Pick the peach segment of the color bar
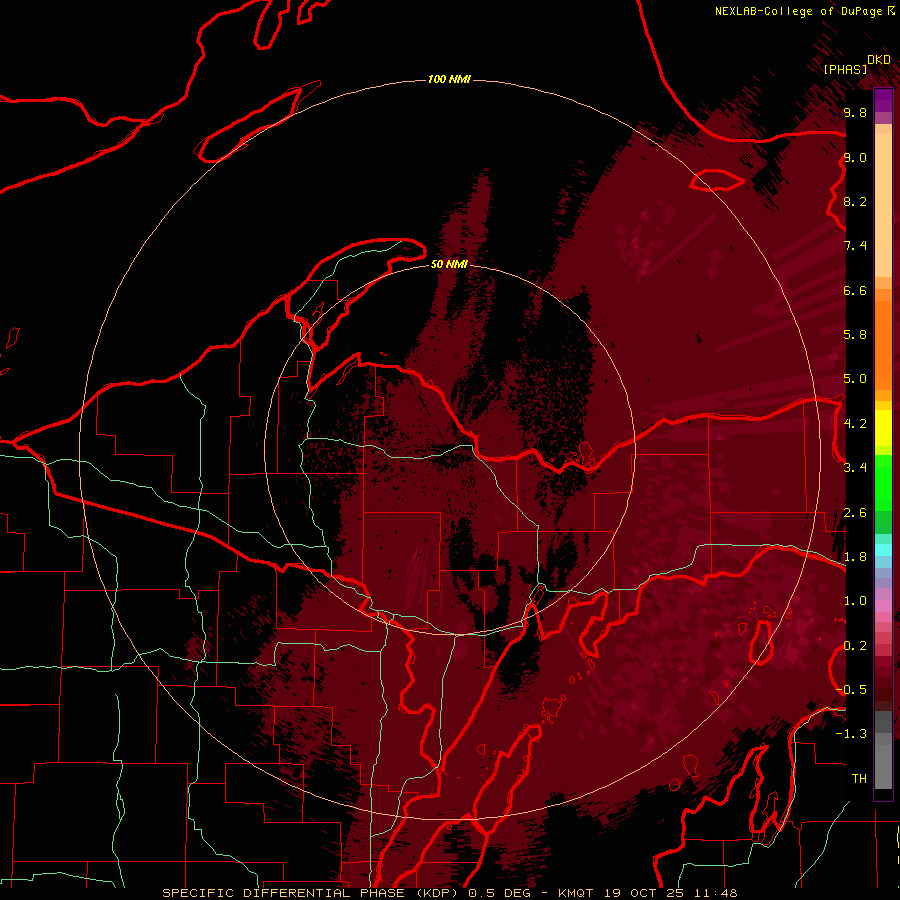 (883, 207)
